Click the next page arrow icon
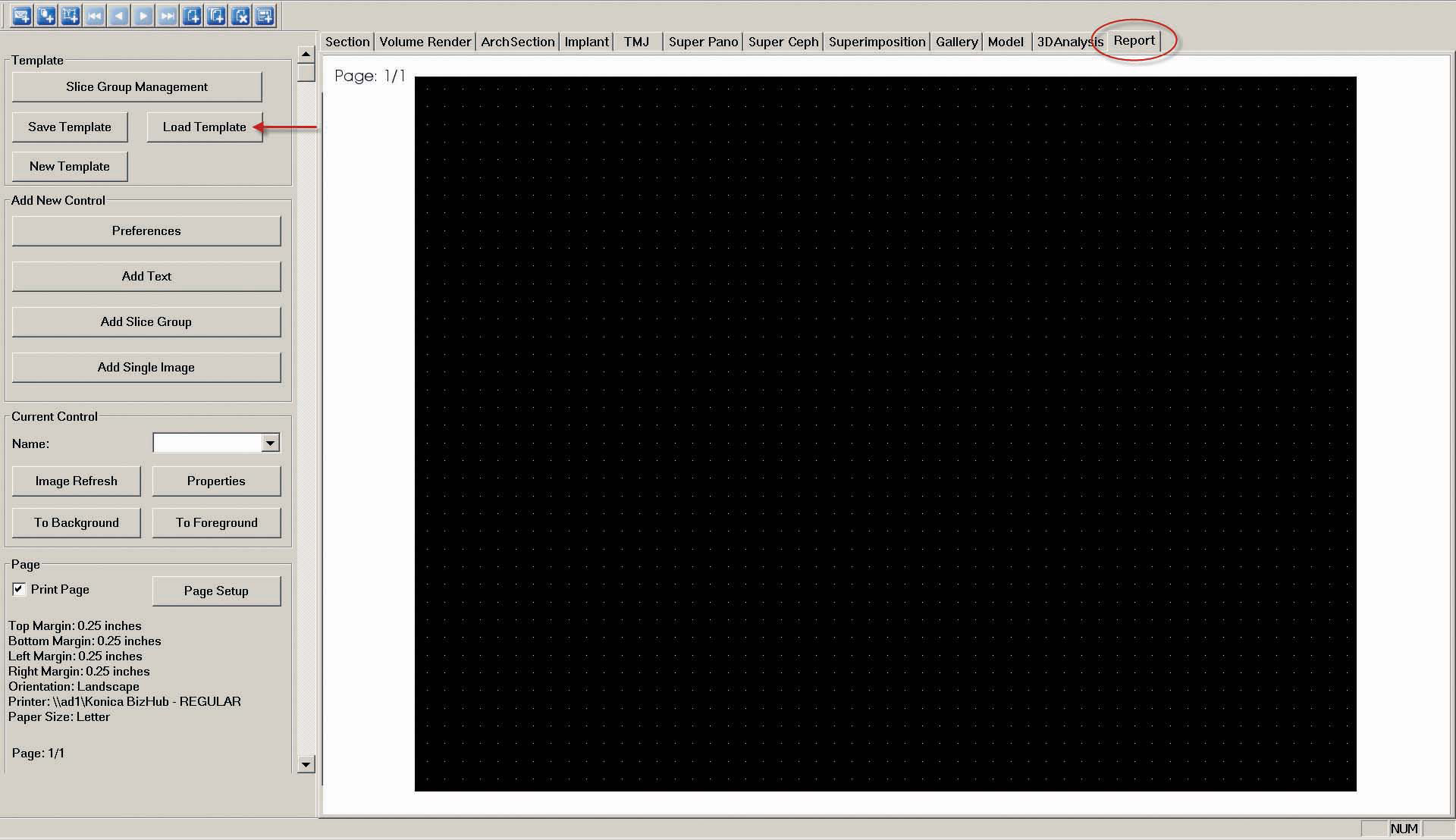 143,16
